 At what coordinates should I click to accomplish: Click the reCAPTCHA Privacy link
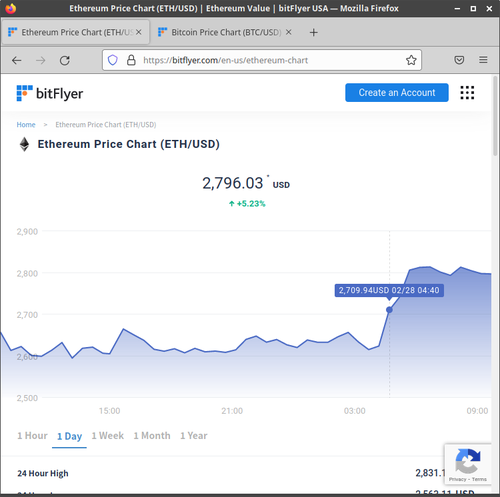click(x=457, y=479)
